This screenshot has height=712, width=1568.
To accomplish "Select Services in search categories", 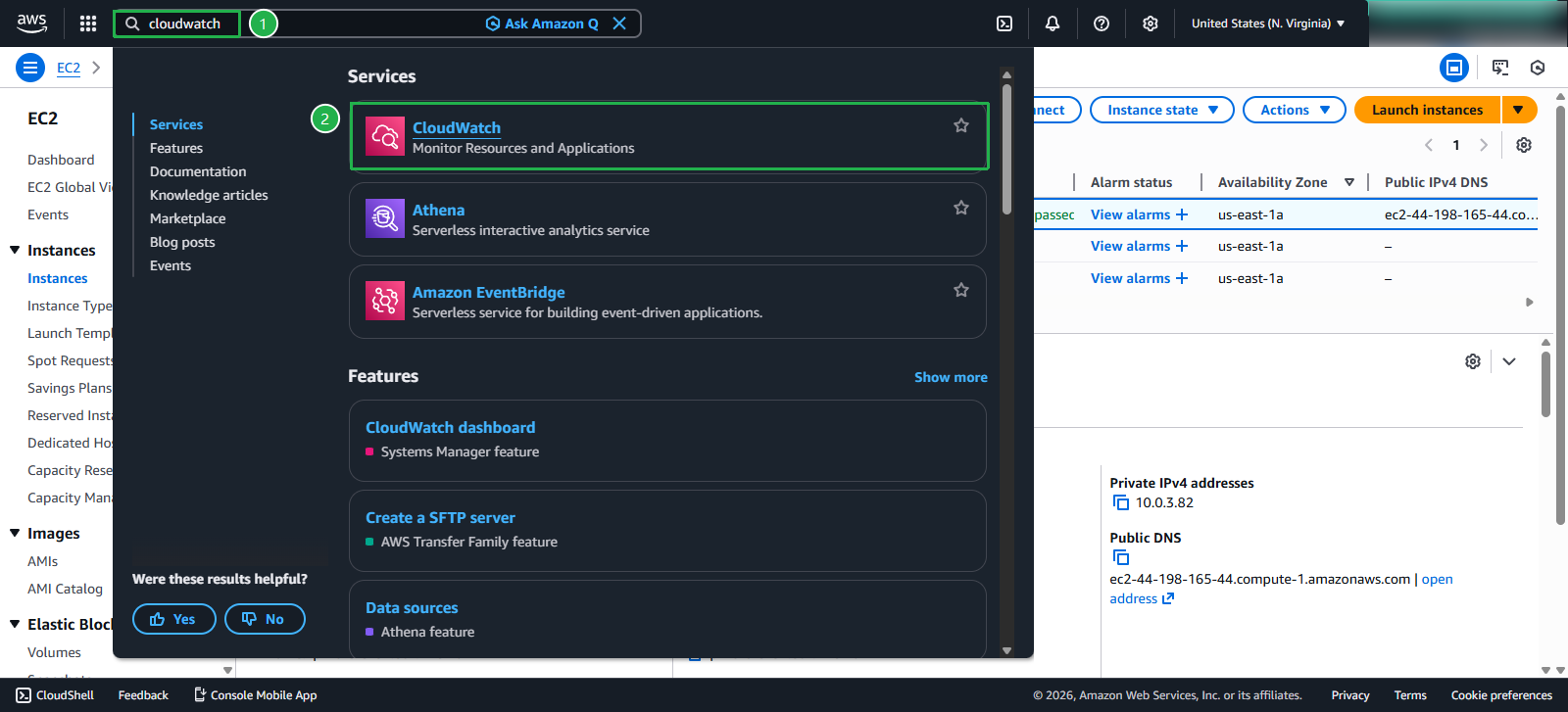I will coord(176,124).
